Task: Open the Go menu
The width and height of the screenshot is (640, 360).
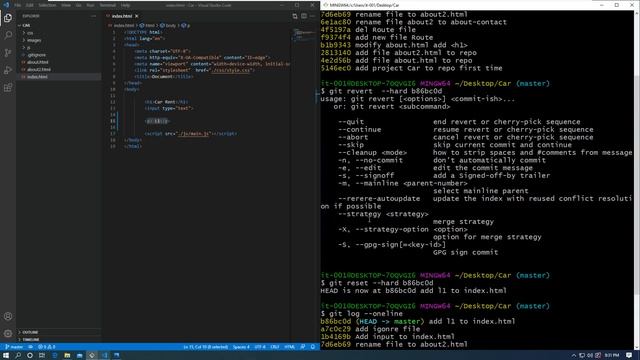Action: coord(78,5)
